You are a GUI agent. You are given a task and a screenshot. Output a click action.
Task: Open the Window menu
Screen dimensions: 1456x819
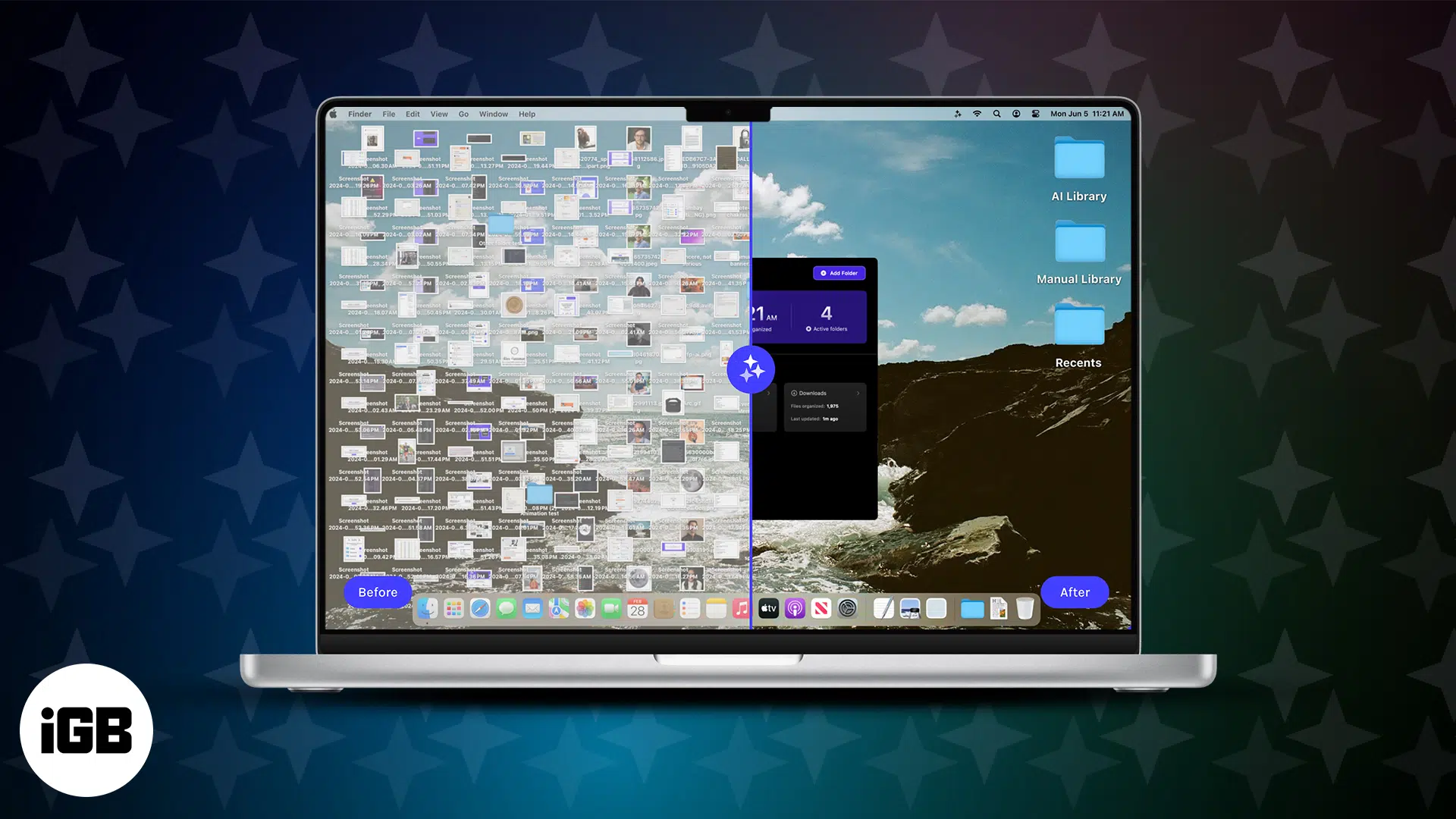tap(493, 115)
